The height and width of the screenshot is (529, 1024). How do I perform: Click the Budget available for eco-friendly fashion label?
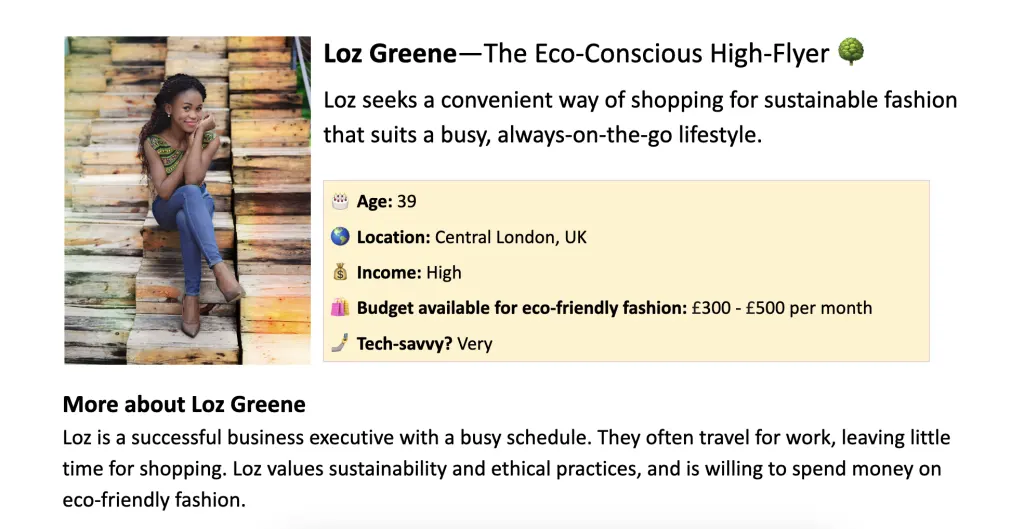tap(522, 308)
